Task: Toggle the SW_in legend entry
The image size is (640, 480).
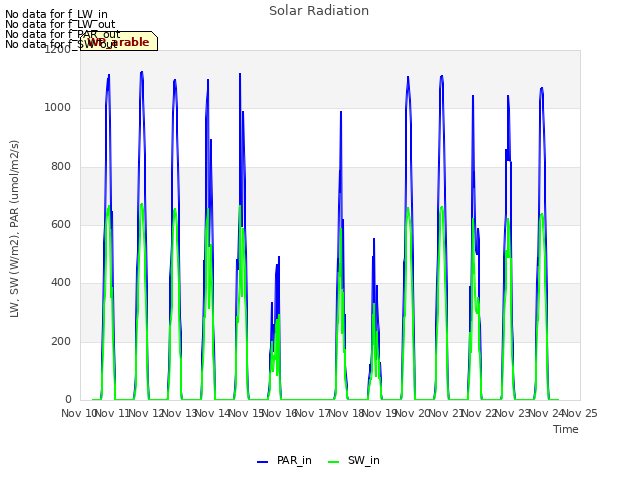Action: (353, 460)
